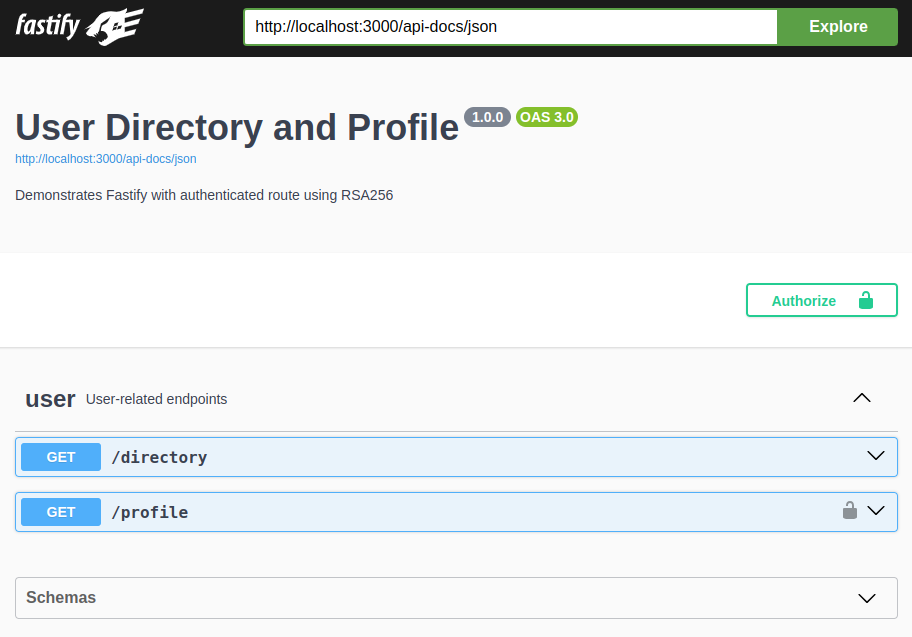Open the localhost api-docs json link

(x=105, y=158)
